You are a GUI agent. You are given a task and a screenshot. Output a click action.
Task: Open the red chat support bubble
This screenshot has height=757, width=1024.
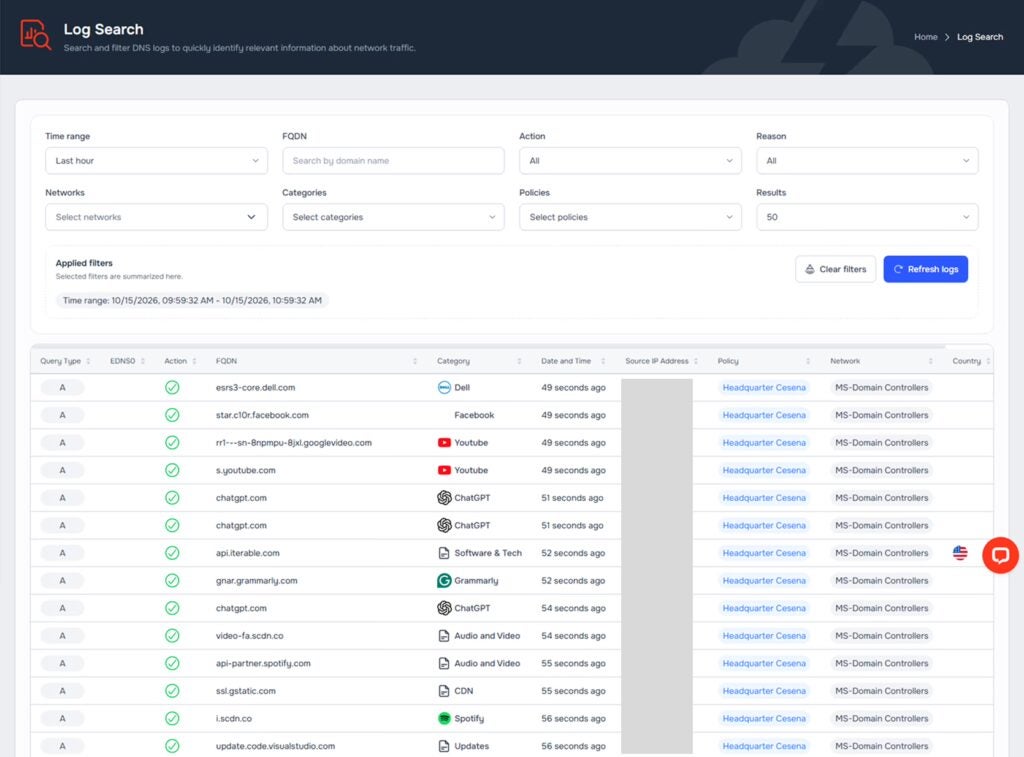pyautogui.click(x=1000, y=555)
